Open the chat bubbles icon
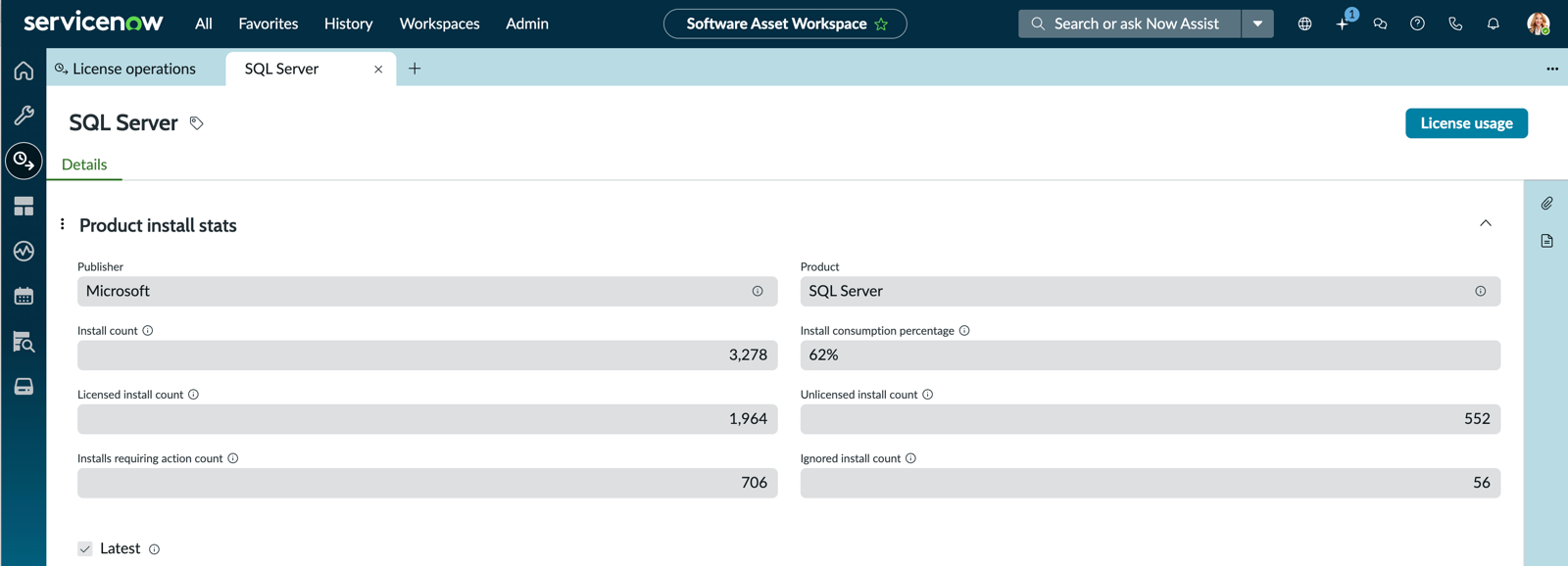Screen dimensions: 1568x566 coord(1380,24)
